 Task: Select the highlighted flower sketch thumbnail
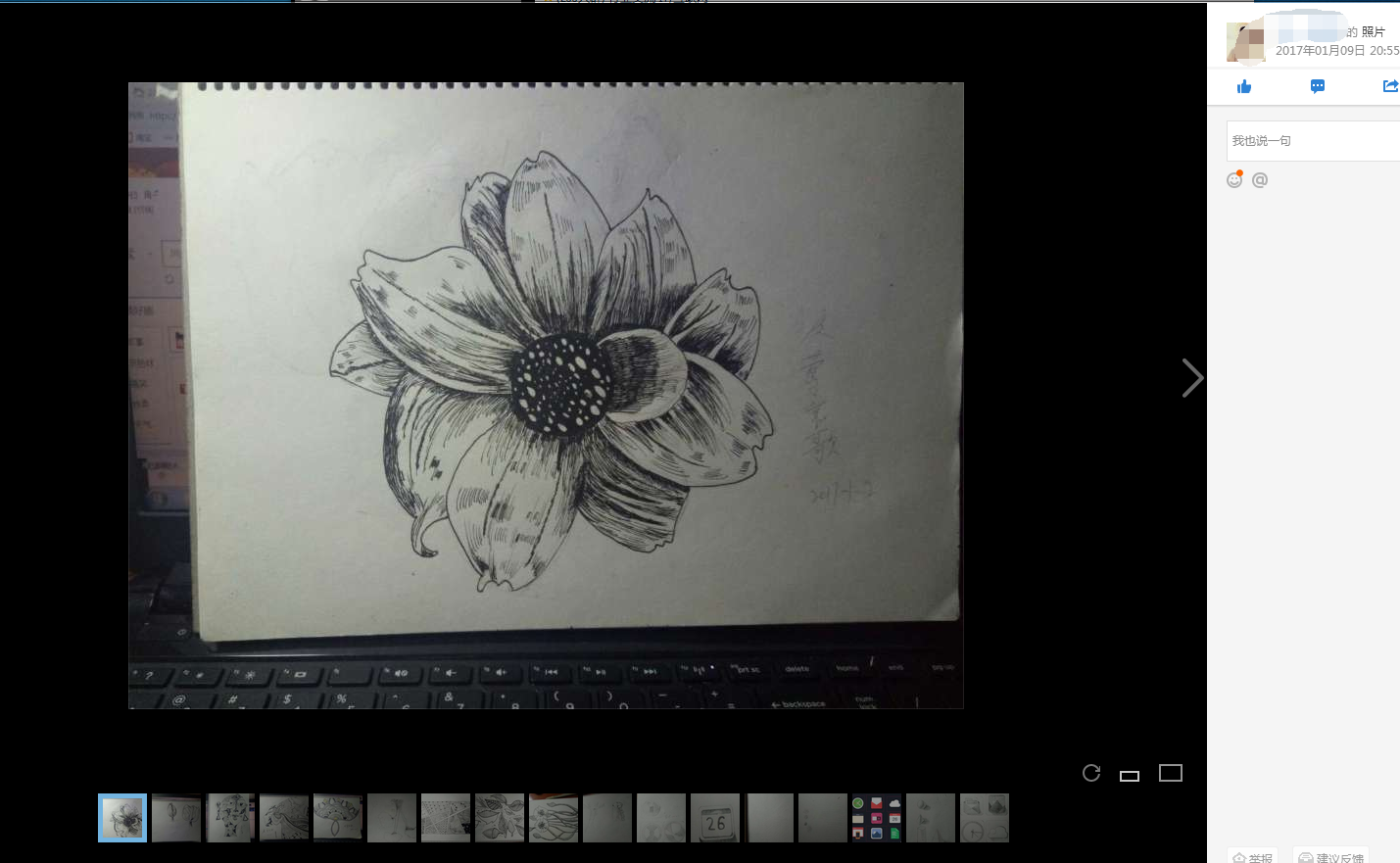(x=122, y=818)
